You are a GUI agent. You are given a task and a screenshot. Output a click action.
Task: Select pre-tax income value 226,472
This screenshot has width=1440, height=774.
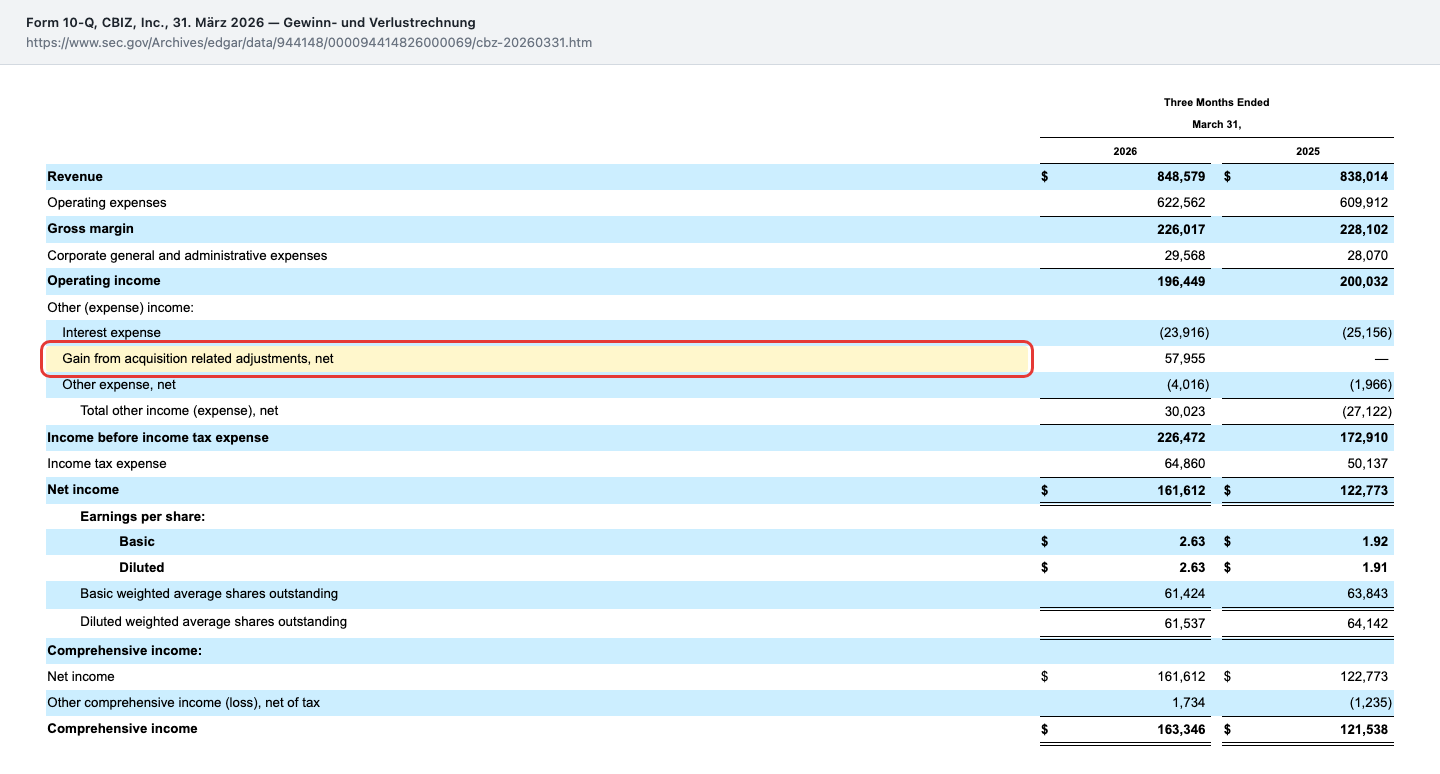1180,438
